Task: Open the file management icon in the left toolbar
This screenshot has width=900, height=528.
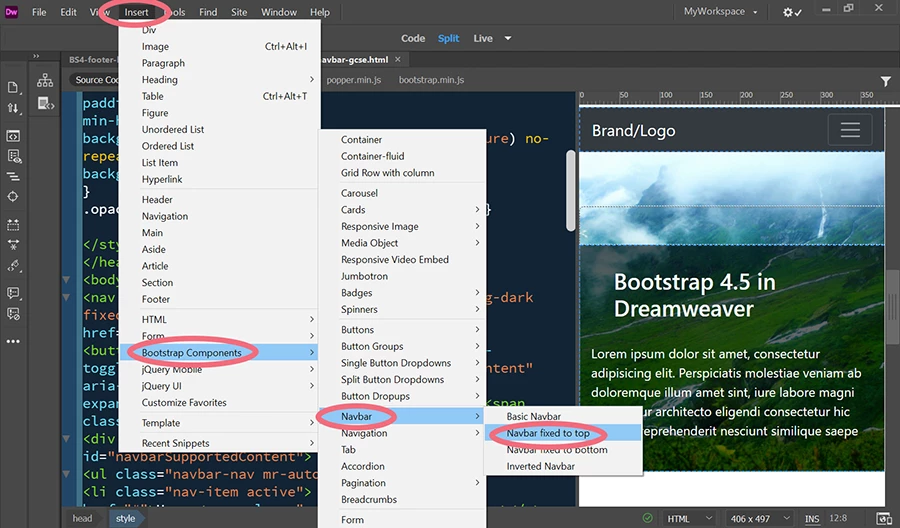Action: (13, 87)
